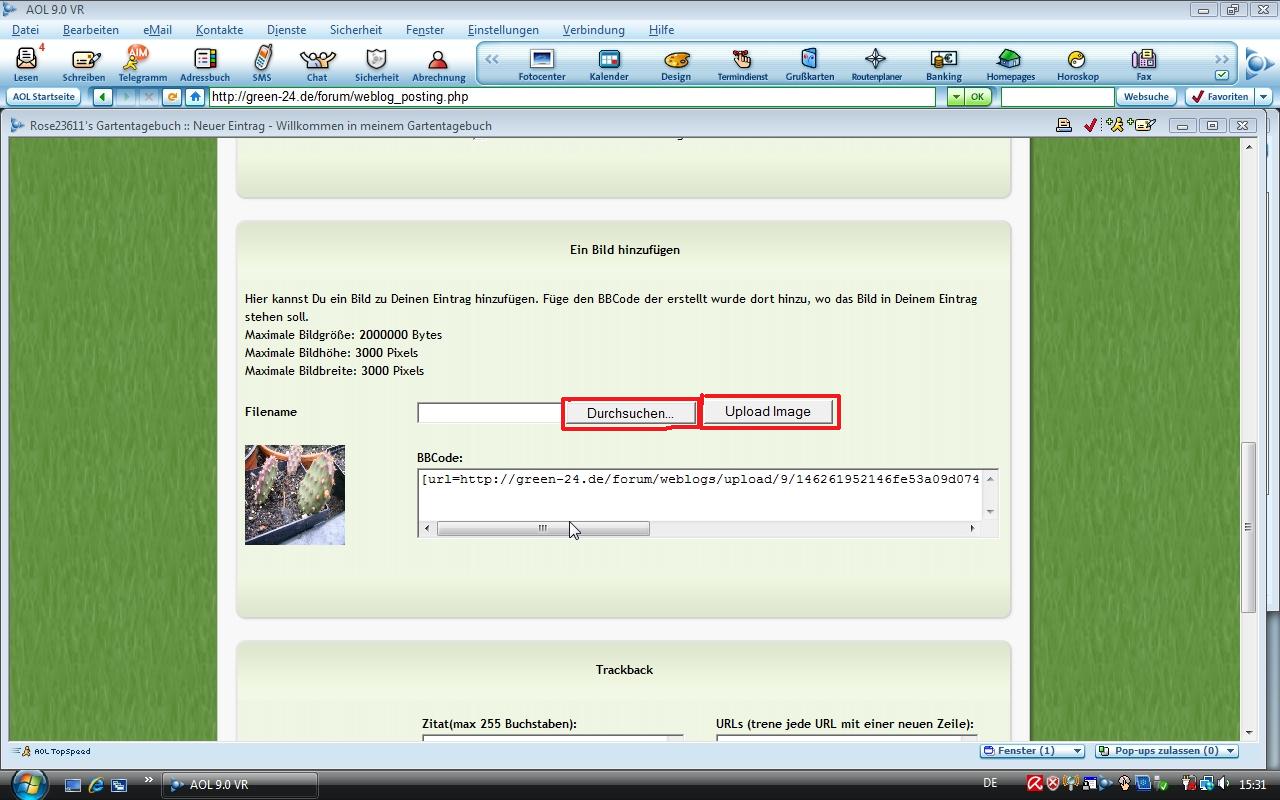Open the Sicherheit menu
This screenshot has width=1280, height=800.
pos(355,30)
